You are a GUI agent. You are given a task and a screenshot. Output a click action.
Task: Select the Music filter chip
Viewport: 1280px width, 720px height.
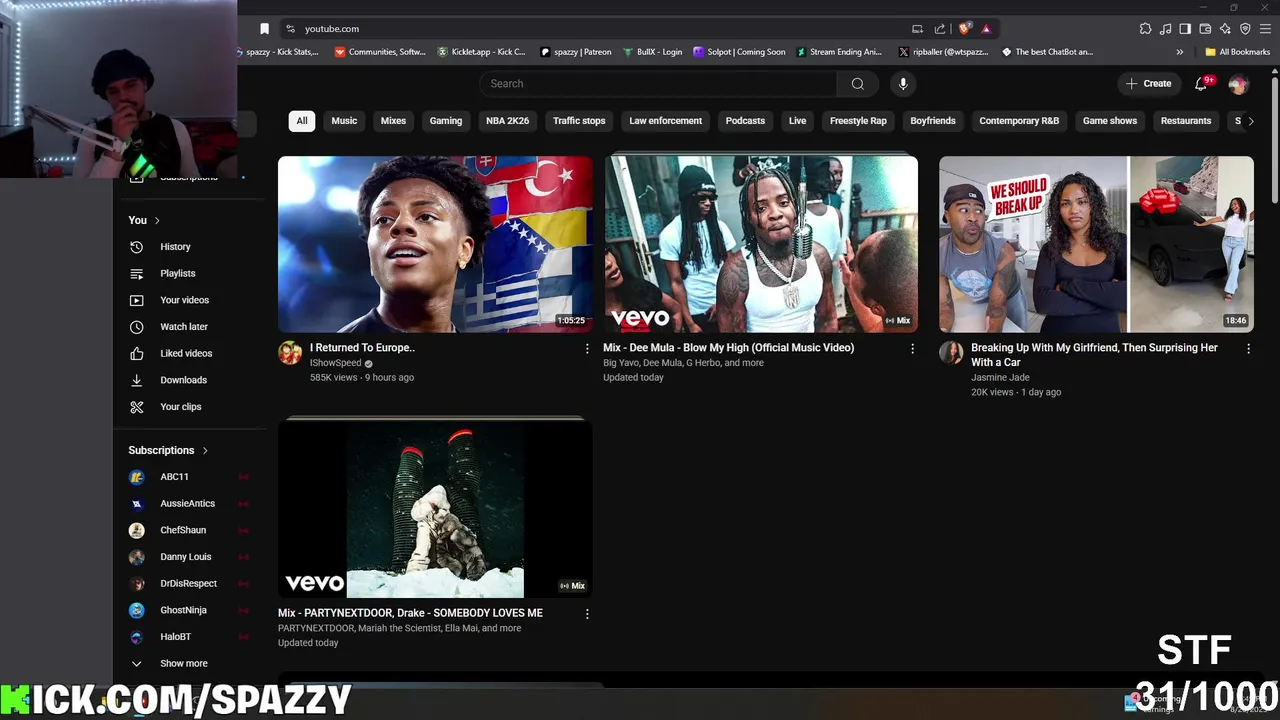coord(344,121)
